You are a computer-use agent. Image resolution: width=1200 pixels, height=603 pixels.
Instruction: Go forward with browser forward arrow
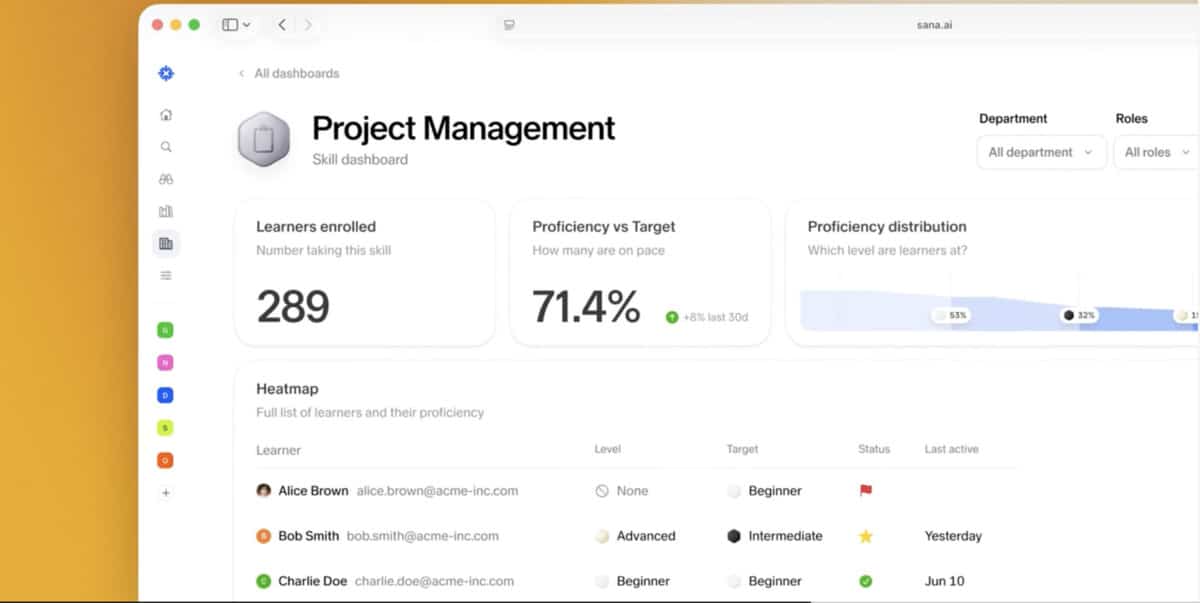308,25
